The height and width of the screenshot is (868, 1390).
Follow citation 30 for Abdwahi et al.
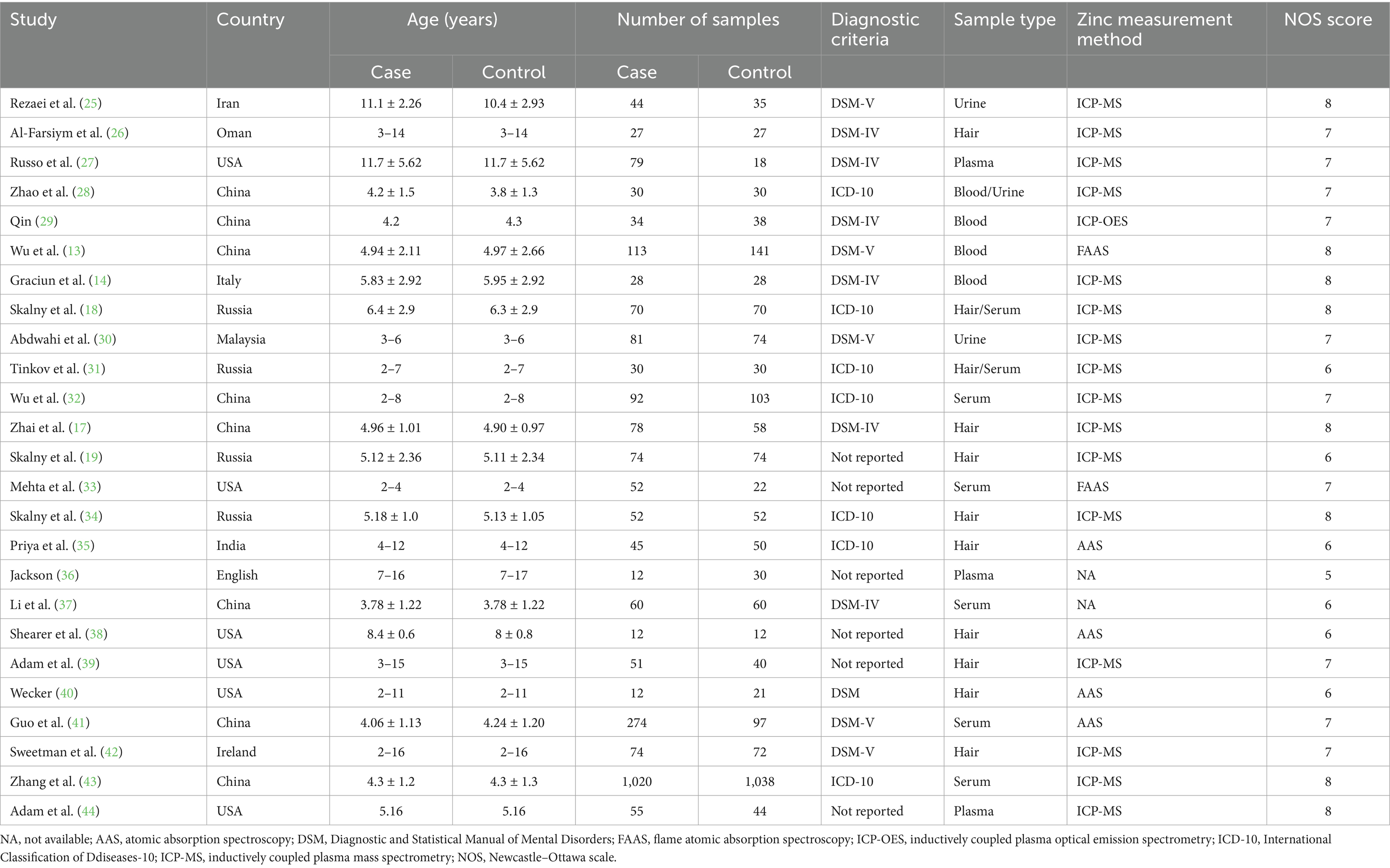pyautogui.click(x=105, y=339)
